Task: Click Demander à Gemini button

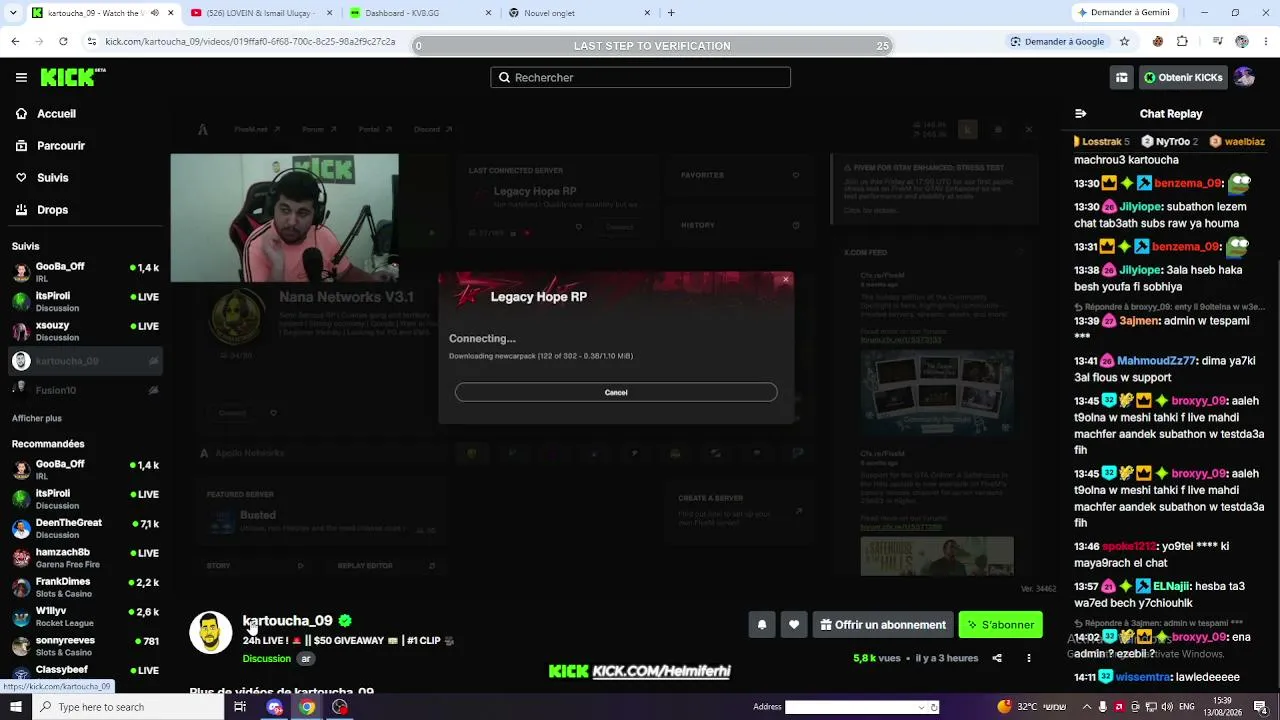Action: coord(1126,13)
